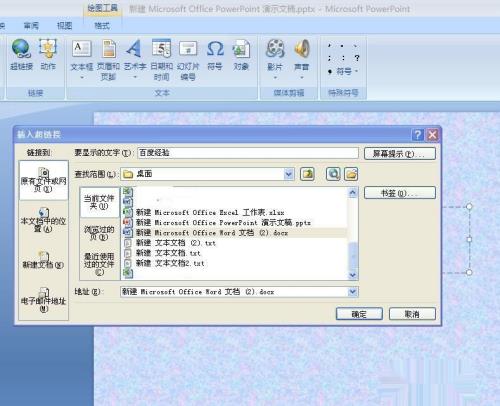The height and width of the screenshot is (406, 500).
Task: Click the file list scroll up arrow
Action: coord(353,192)
